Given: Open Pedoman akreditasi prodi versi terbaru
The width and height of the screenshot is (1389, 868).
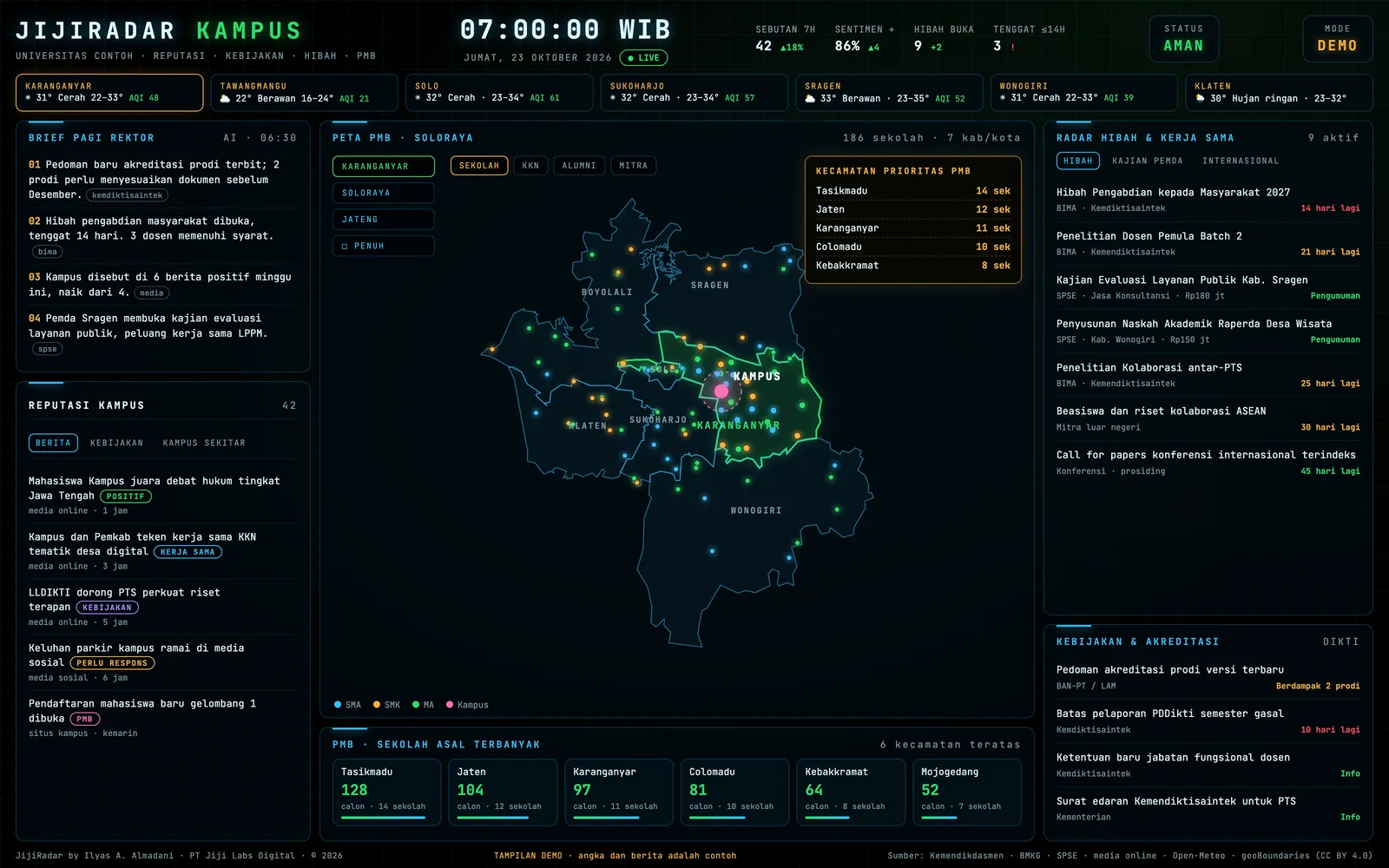Looking at the screenshot, I should (x=1208, y=678).
